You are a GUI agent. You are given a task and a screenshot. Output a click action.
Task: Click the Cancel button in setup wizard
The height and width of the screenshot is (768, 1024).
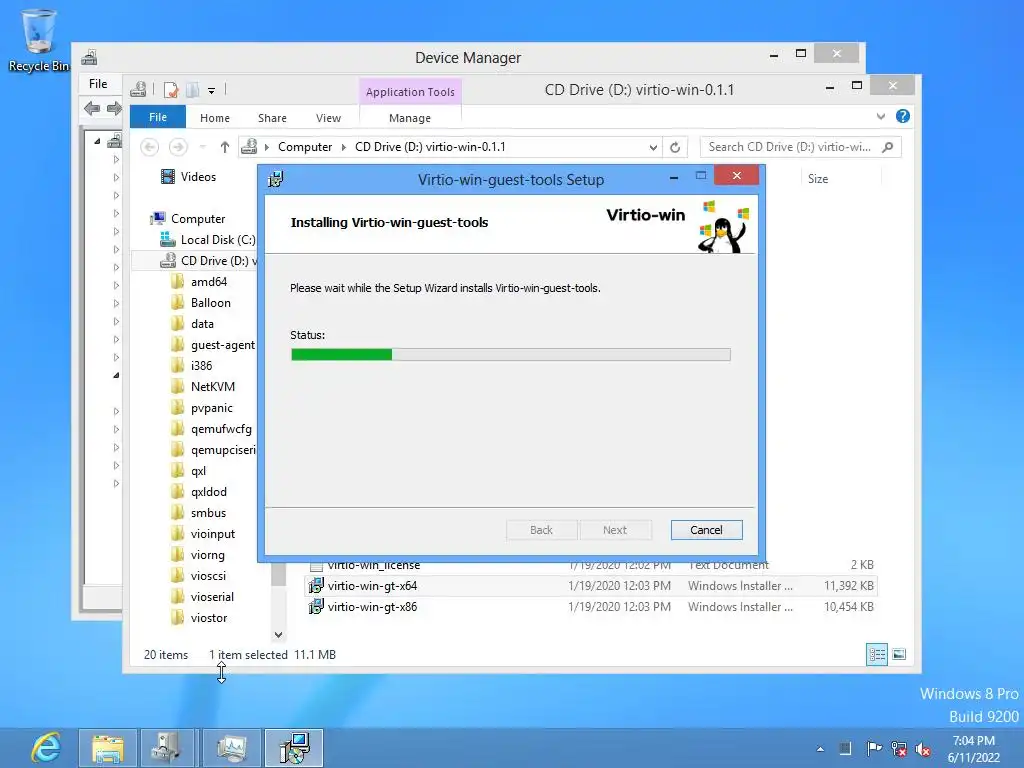point(707,530)
